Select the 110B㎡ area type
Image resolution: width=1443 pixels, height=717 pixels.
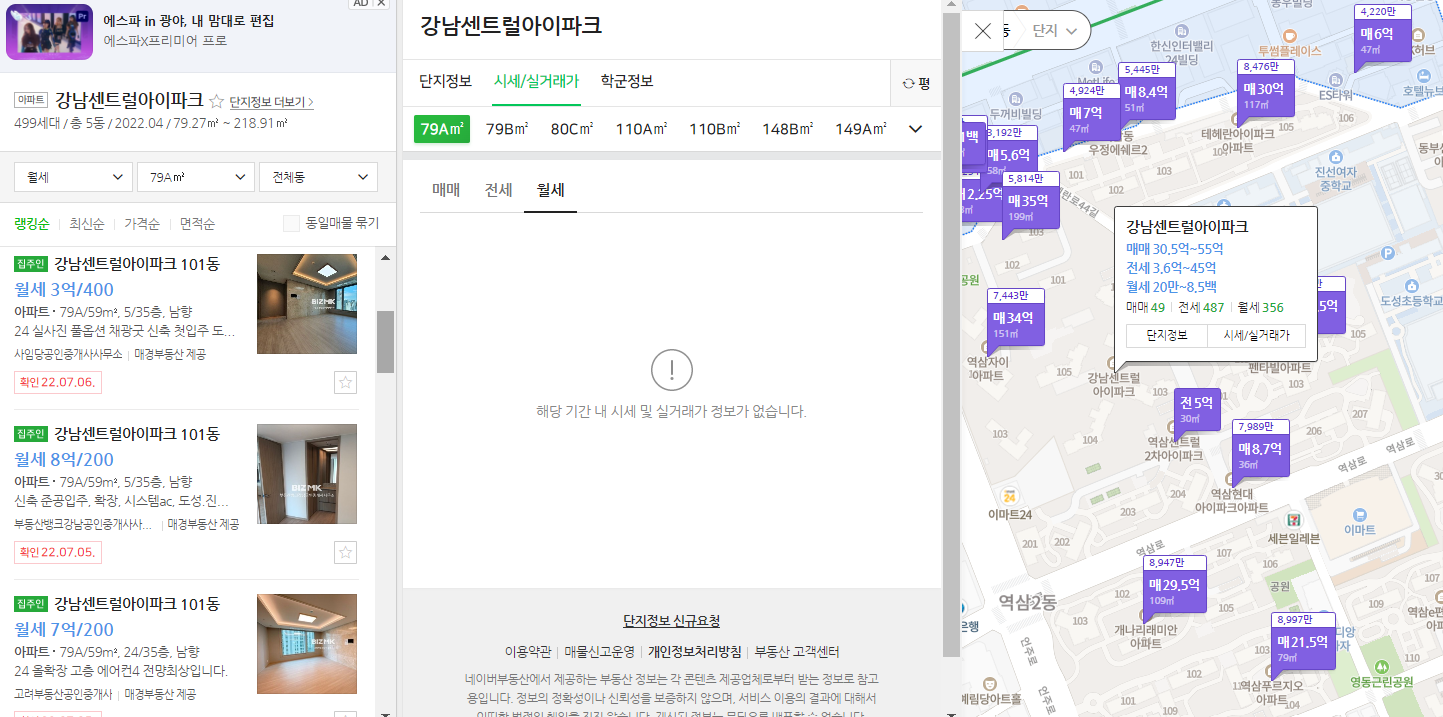click(715, 129)
